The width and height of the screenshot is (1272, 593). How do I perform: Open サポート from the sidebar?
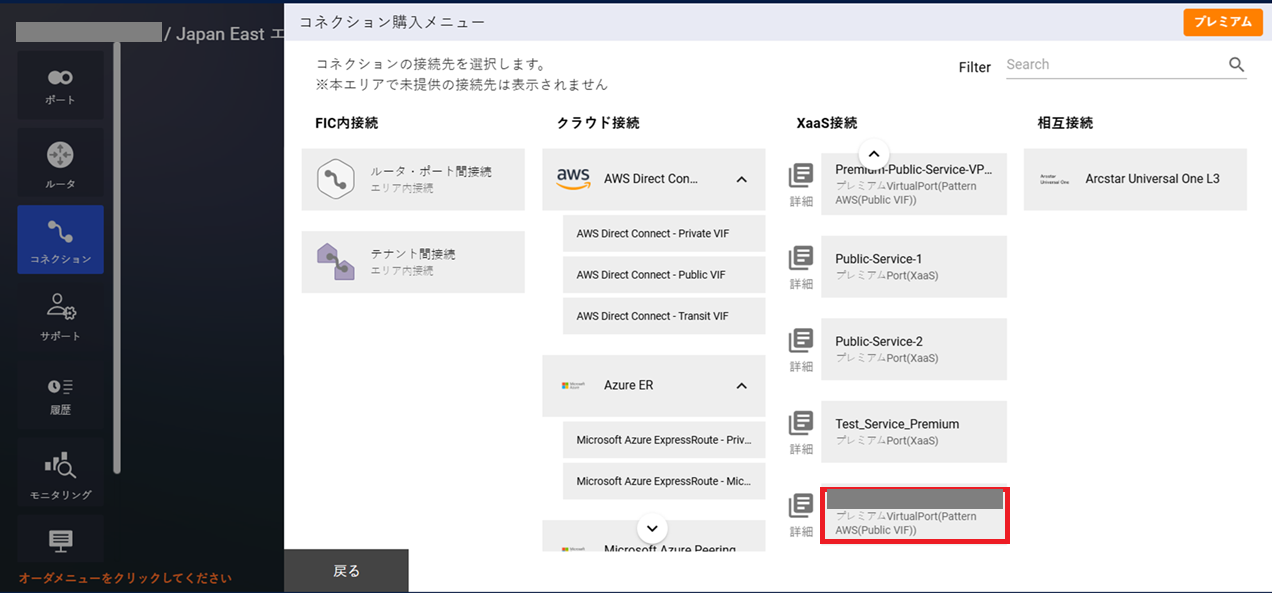click(60, 317)
